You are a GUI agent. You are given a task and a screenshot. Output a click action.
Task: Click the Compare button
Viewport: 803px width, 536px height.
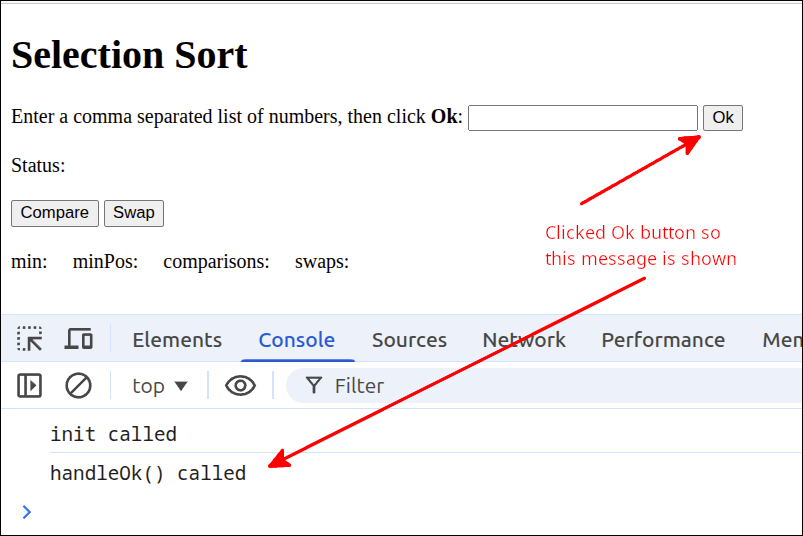[55, 213]
